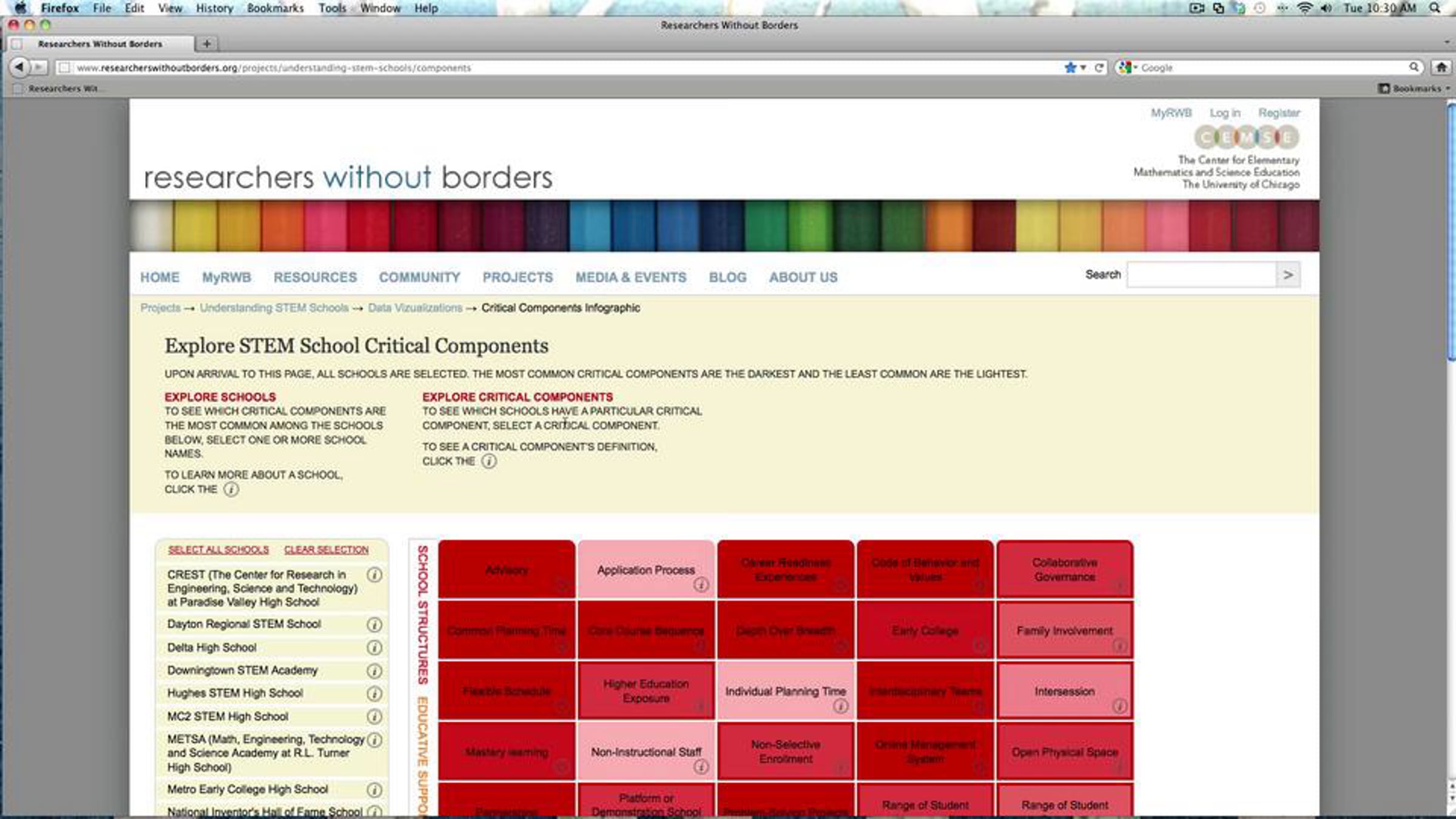The height and width of the screenshot is (819, 1456).
Task: Bookmark this page with the star icon
Action: [1070, 67]
